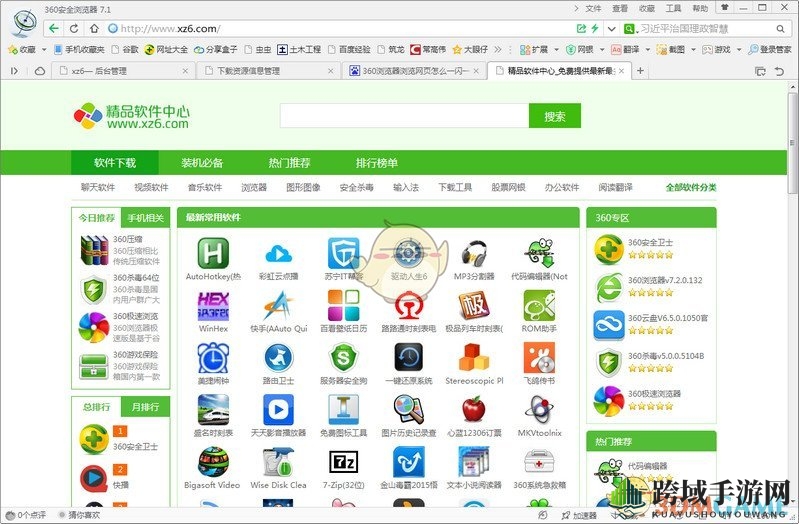Open 360系统急救箱 first-aid icon
This screenshot has width=799, height=524.
pyautogui.click(x=539, y=462)
